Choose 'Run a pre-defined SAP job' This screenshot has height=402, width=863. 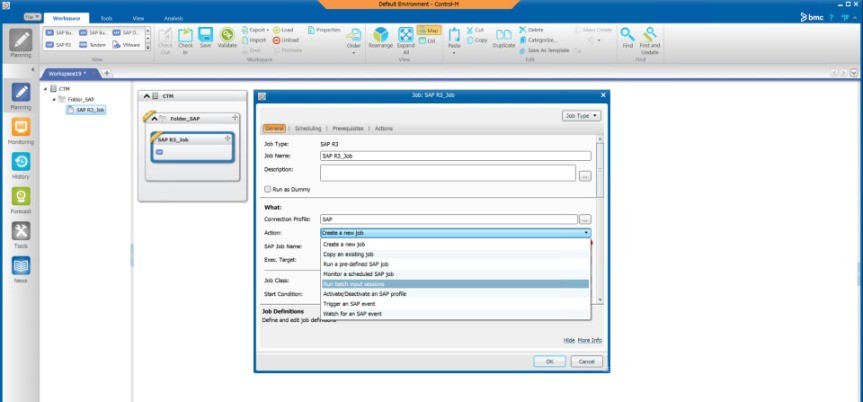coord(455,264)
